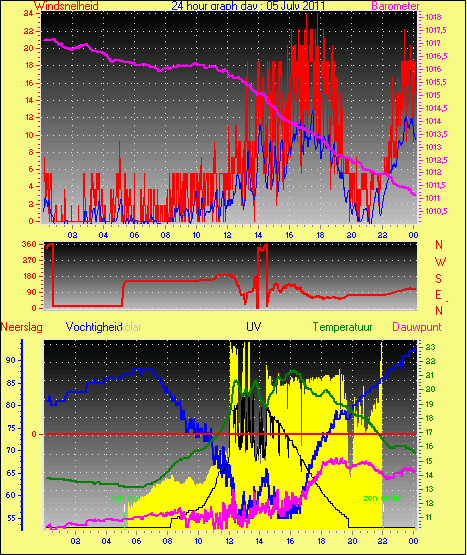The image size is (467, 555).
Task: Click the green 'zon op' sunrise marker text
Action: 124,498
